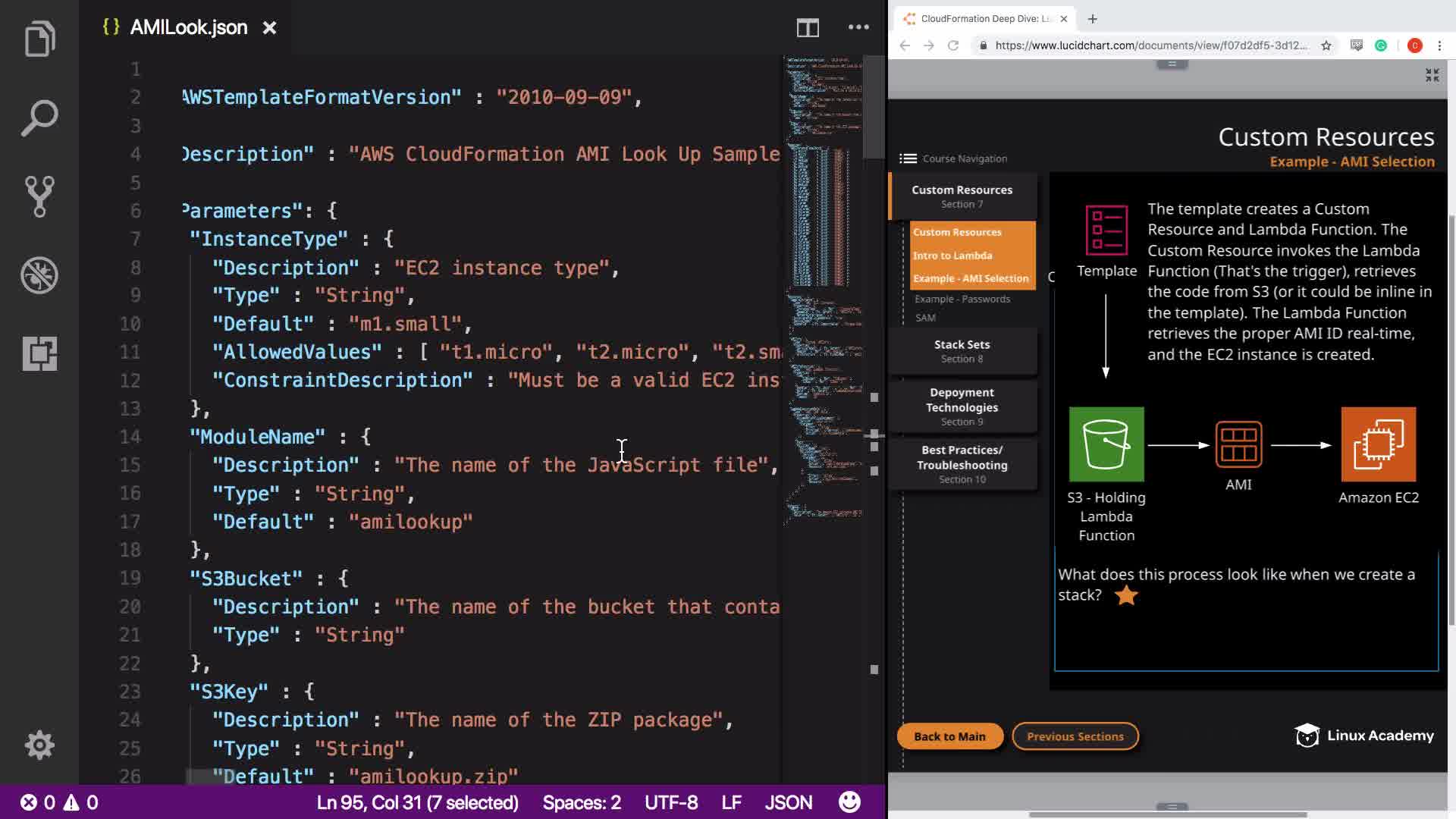Open Stack Sets Section 8
Image resolution: width=1456 pixels, height=819 pixels.
[962, 350]
